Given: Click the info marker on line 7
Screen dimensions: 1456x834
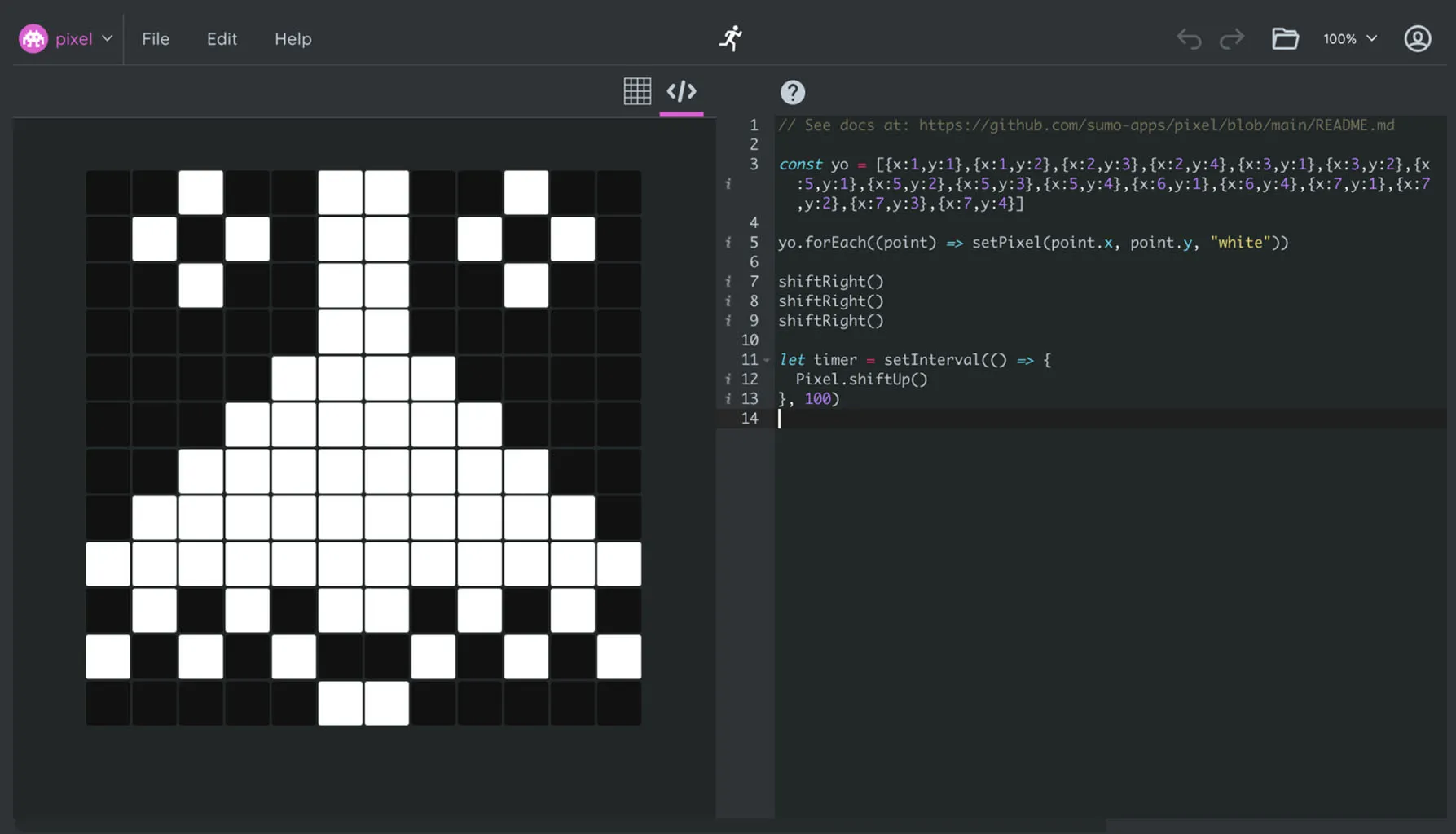Looking at the screenshot, I should point(728,282).
